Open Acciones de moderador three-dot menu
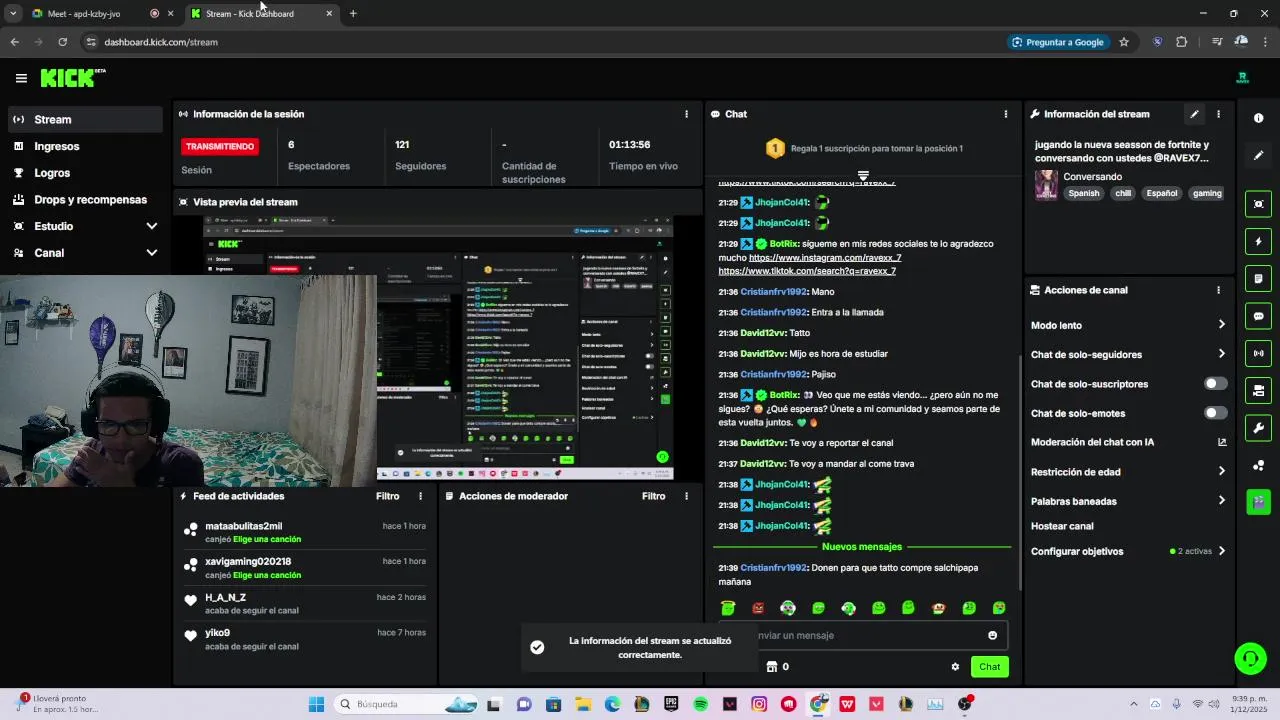Image resolution: width=1280 pixels, height=720 pixels. 686,496
